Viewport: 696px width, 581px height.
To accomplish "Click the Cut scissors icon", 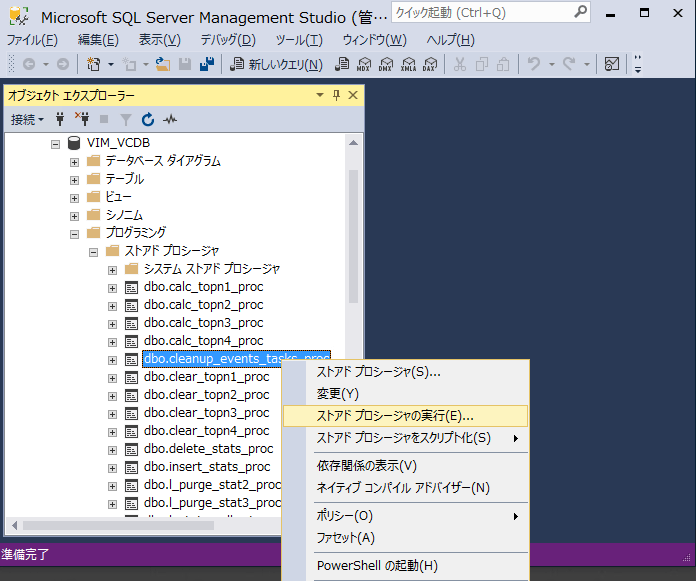I will pyautogui.click(x=460, y=64).
